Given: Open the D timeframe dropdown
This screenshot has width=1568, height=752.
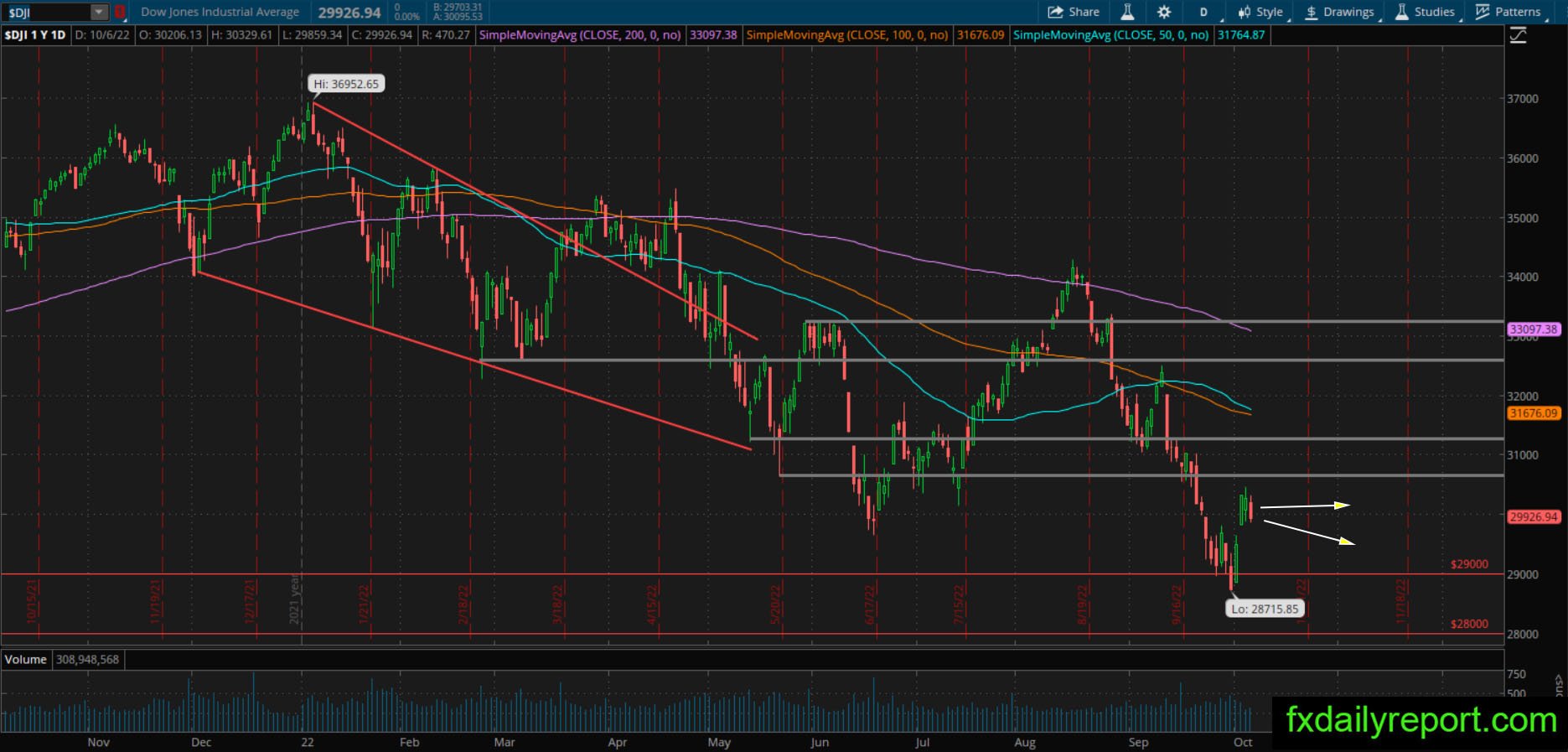Looking at the screenshot, I should pos(1204,12).
